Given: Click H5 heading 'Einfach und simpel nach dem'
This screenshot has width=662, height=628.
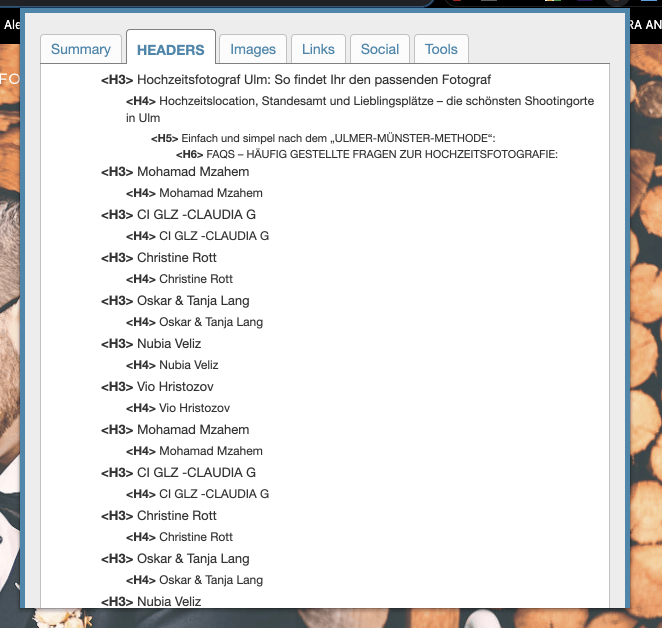Looking at the screenshot, I should (323, 139).
